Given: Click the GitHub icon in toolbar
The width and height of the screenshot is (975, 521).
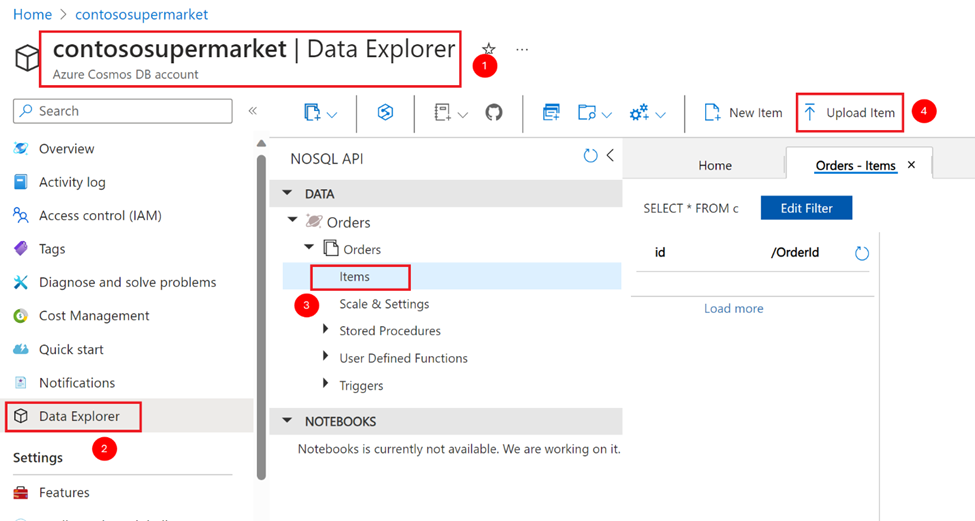Looking at the screenshot, I should 494,113.
